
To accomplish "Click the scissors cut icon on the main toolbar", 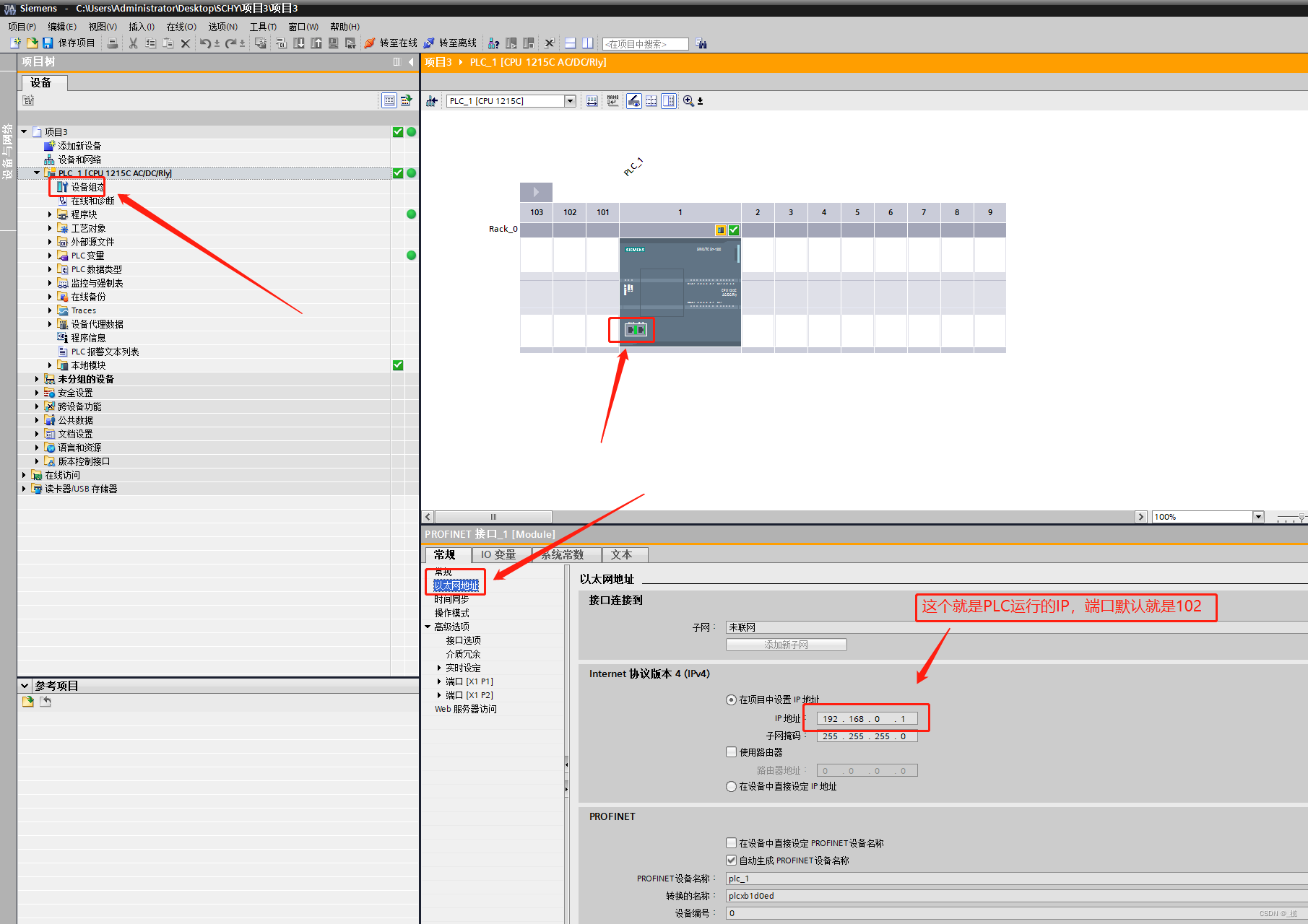I will pos(132,43).
